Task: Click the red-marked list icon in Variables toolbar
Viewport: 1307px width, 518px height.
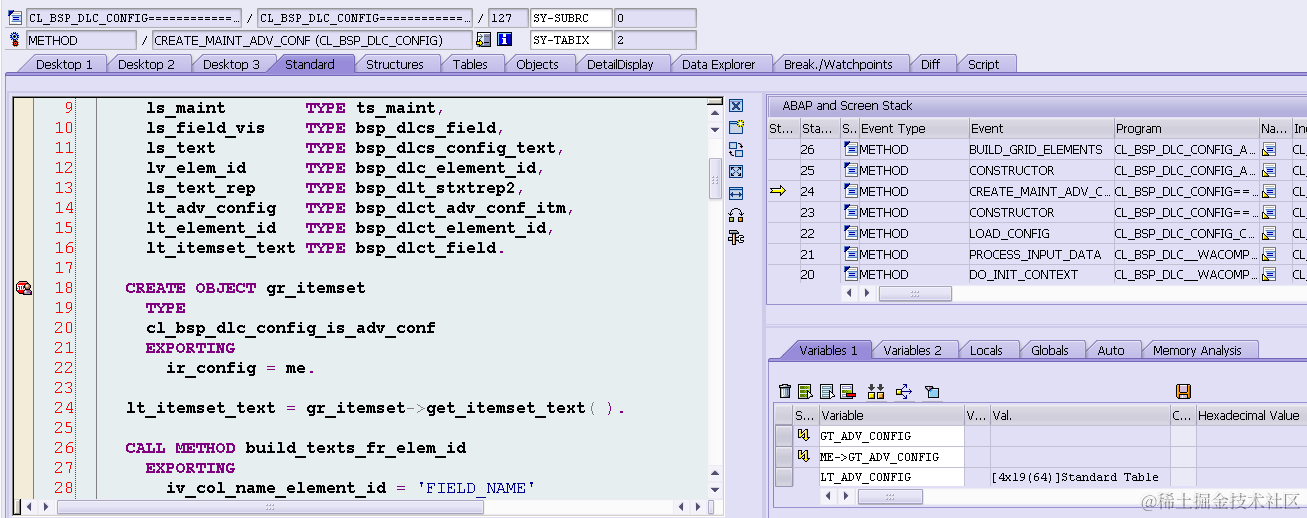Action: click(847, 391)
